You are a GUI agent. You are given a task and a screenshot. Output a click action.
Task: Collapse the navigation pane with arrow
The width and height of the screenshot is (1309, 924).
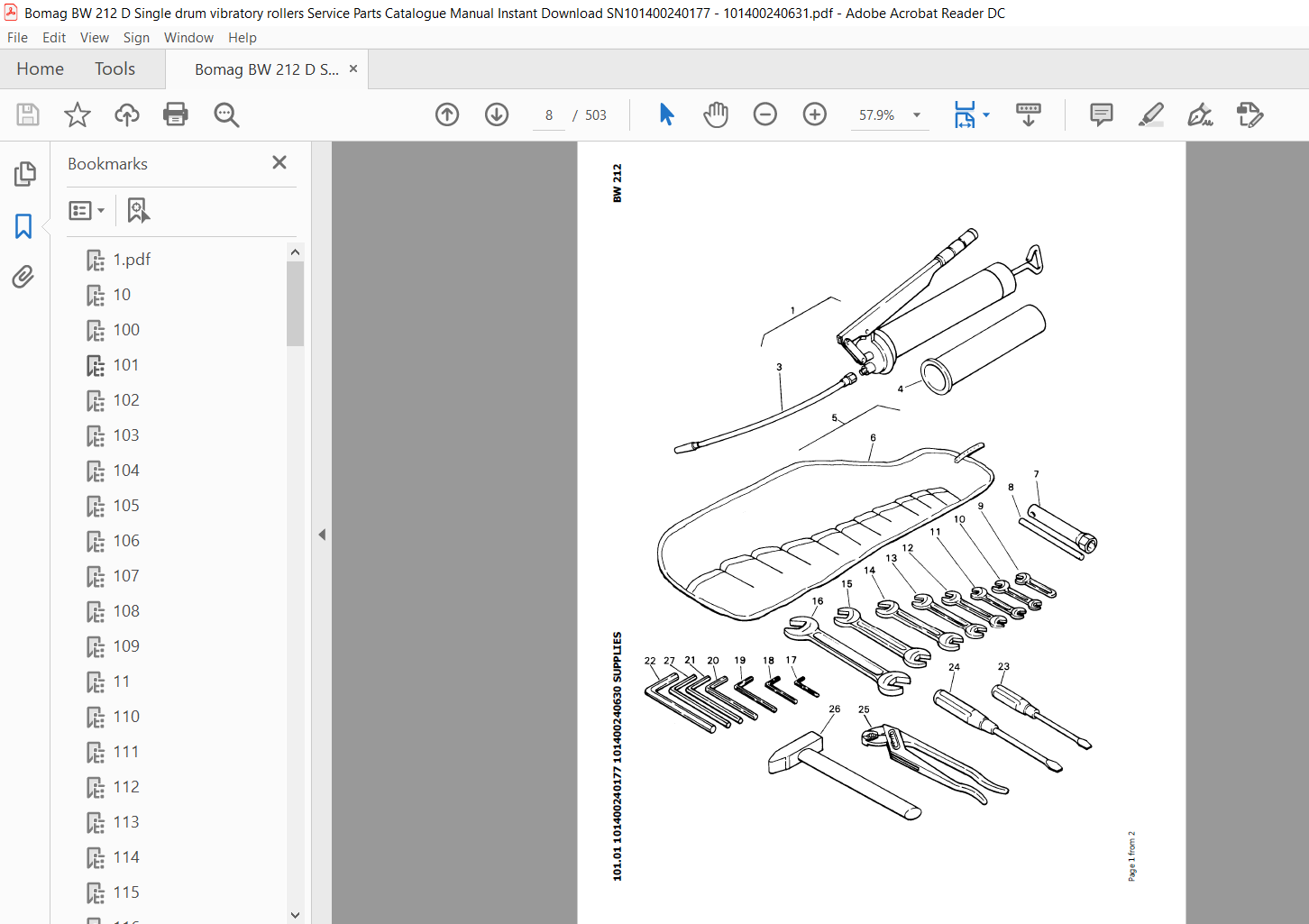pos(322,535)
